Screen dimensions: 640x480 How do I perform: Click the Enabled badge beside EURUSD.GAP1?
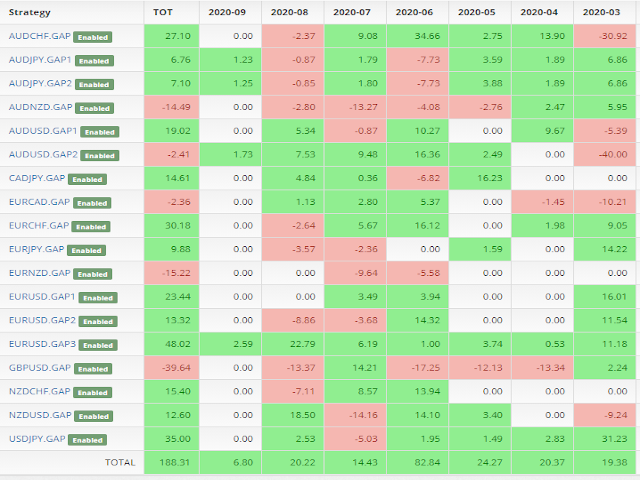(x=98, y=298)
